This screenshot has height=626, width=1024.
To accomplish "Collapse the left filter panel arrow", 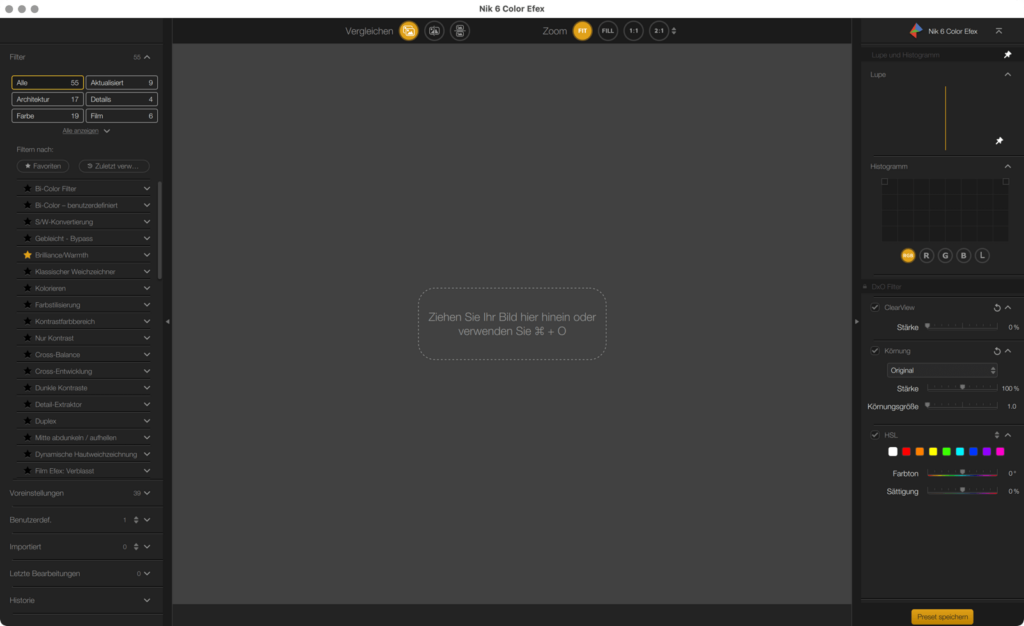I will [168, 321].
